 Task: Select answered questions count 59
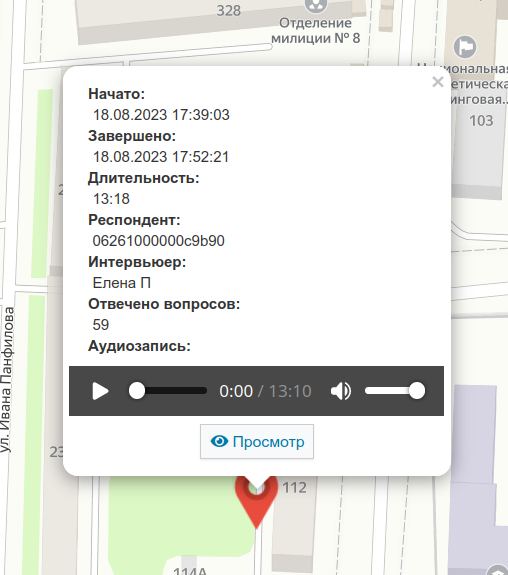101,325
